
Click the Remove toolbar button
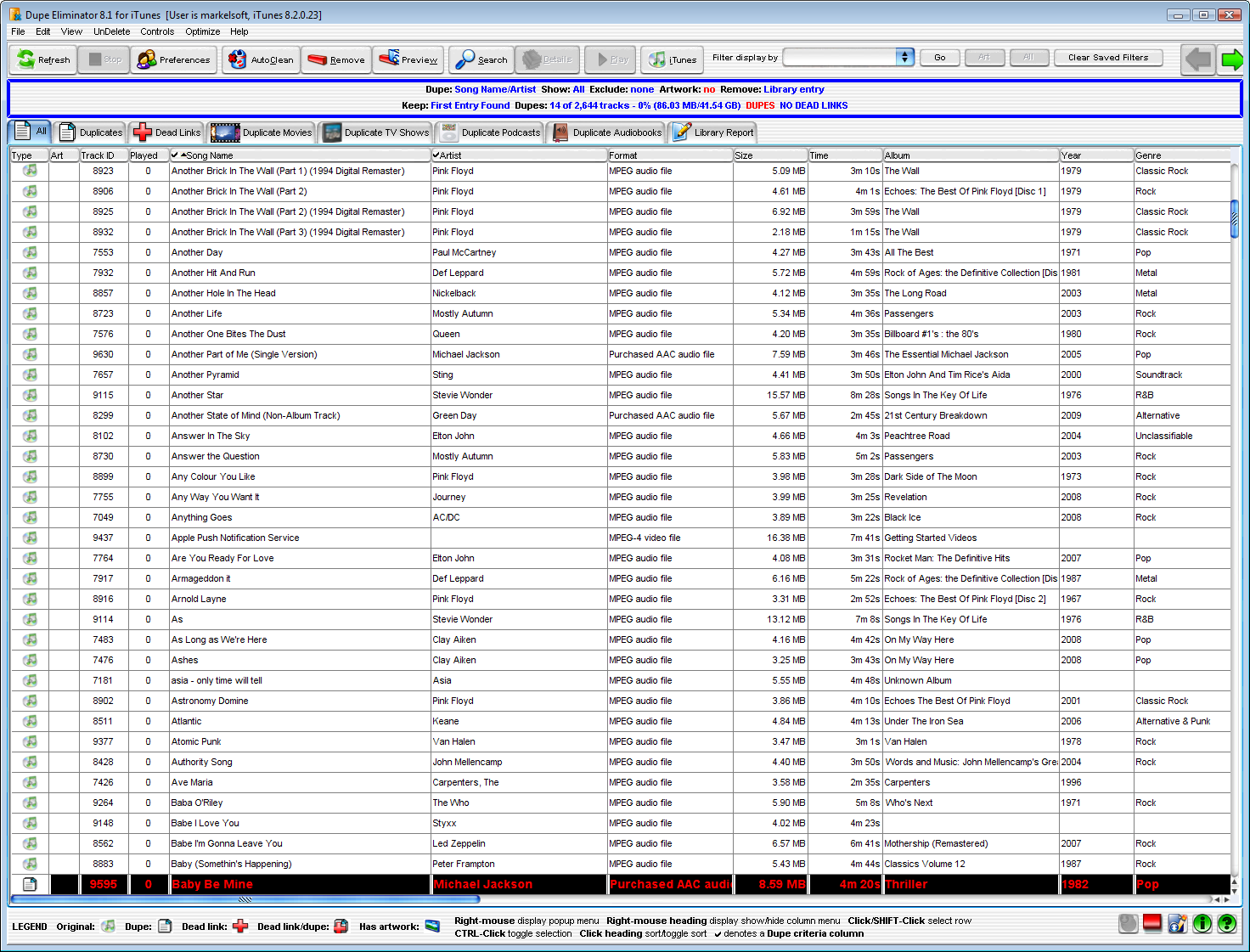pos(336,59)
